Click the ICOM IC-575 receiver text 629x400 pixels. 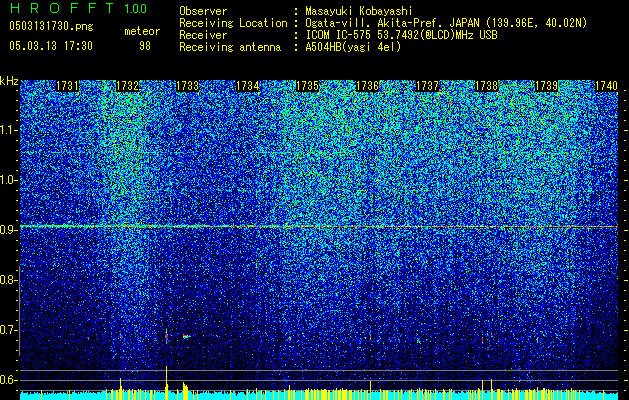401,35
